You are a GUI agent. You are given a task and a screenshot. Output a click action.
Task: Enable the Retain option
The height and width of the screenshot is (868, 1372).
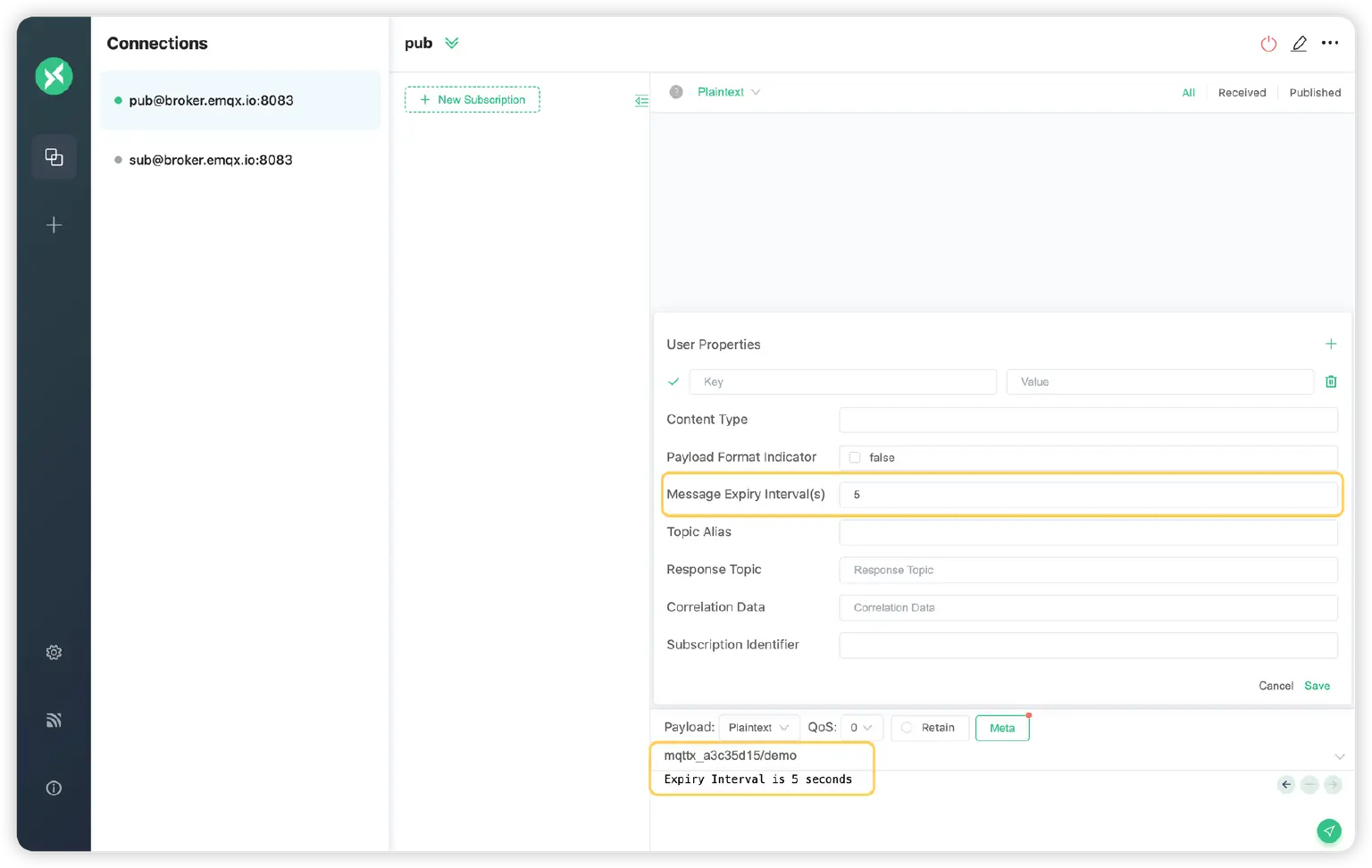pyautogui.click(x=907, y=728)
